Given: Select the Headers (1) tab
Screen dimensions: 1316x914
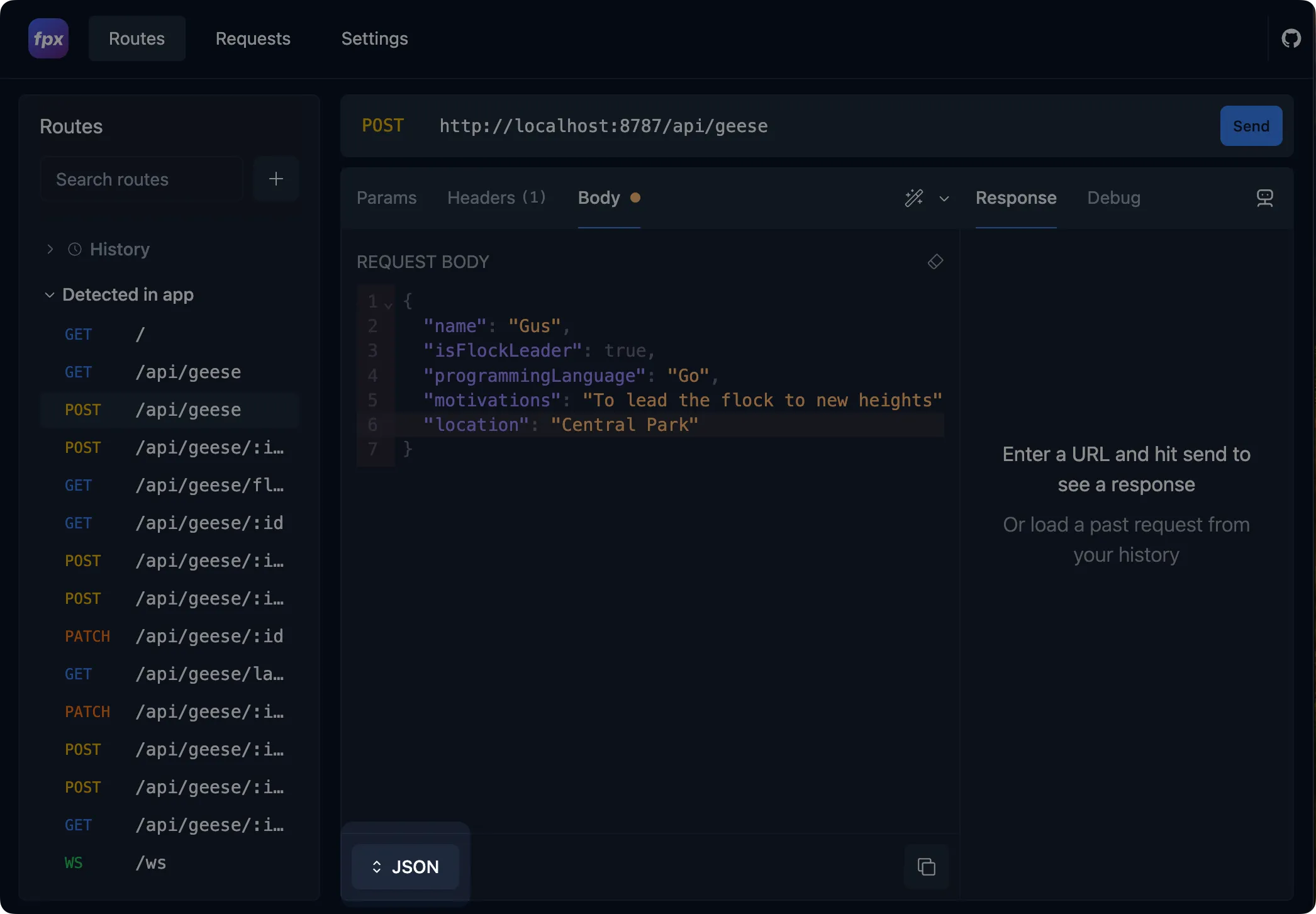Looking at the screenshot, I should (x=496, y=198).
